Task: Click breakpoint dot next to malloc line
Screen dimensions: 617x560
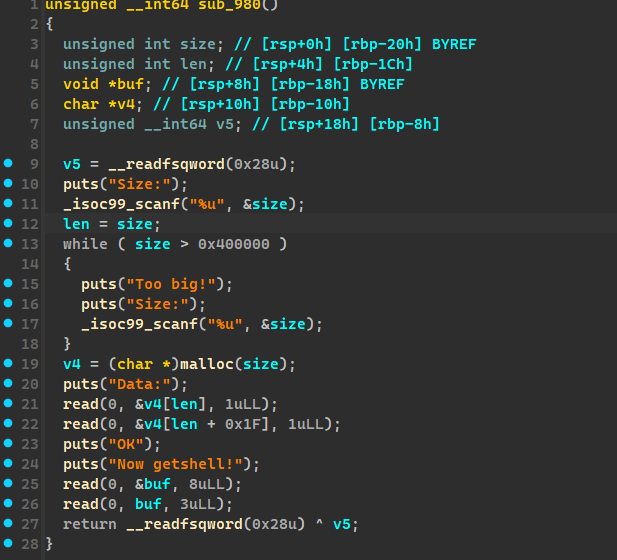Action: click(9, 364)
